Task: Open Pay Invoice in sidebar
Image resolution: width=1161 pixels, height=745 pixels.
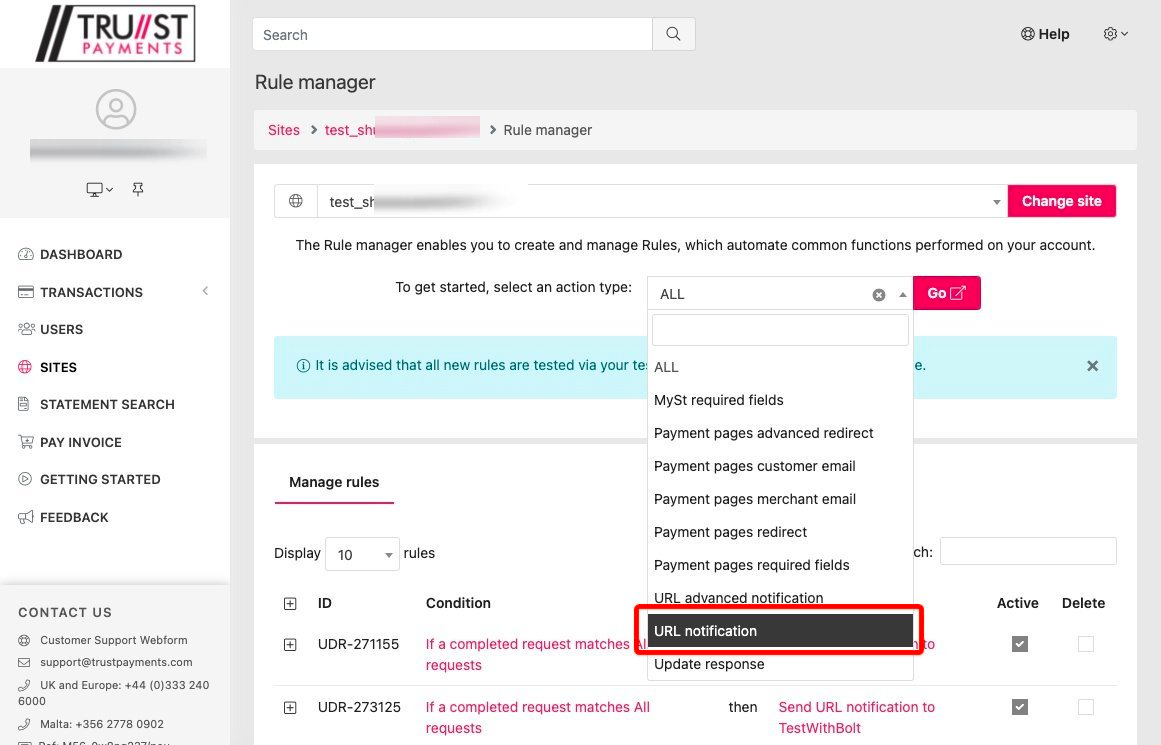Action: coord(81,442)
